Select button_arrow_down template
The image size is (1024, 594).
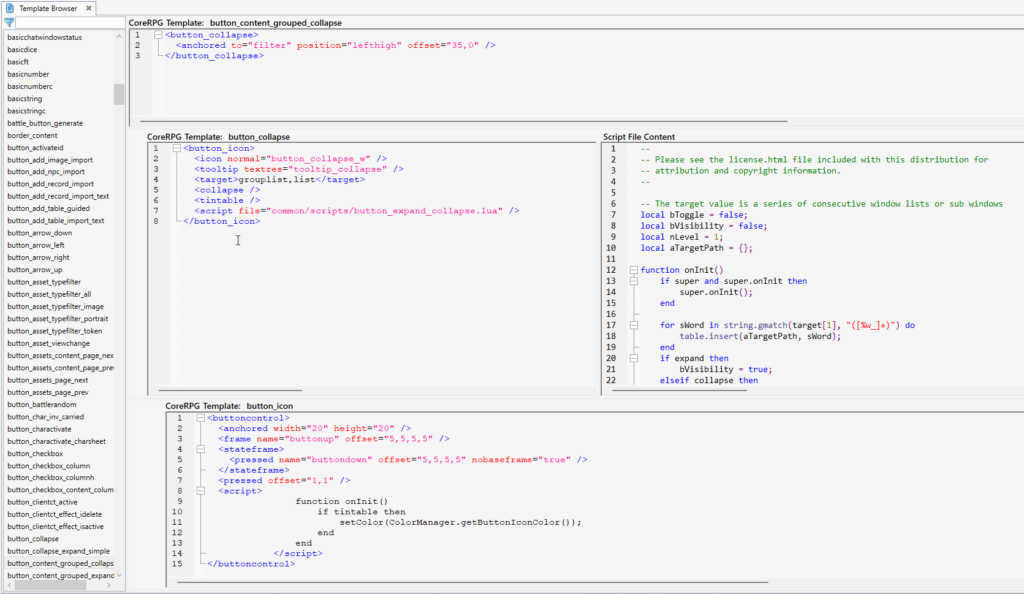click(39, 233)
